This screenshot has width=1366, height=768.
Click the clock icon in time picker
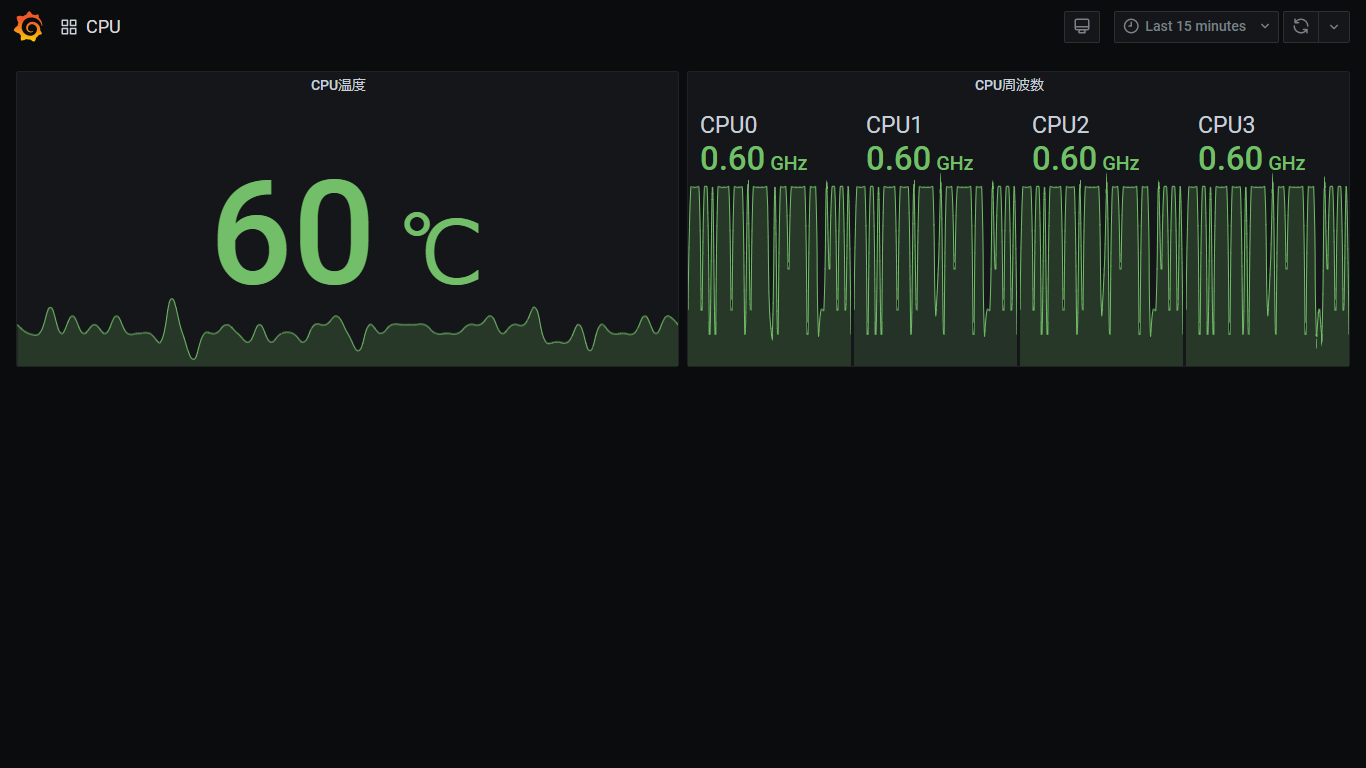click(x=1131, y=27)
